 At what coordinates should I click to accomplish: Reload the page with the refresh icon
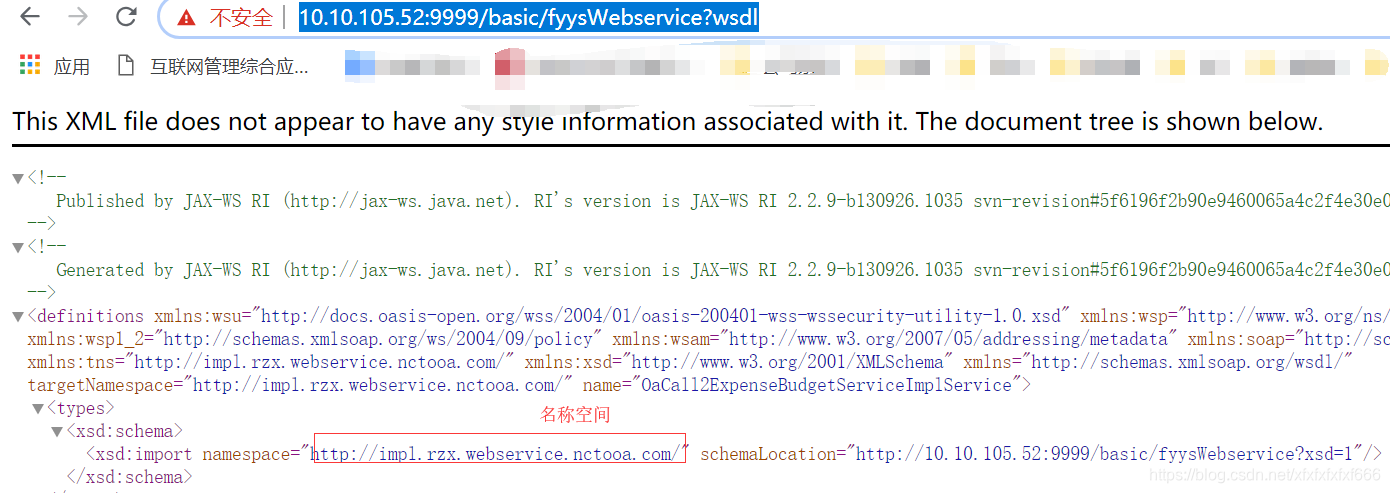(x=126, y=17)
